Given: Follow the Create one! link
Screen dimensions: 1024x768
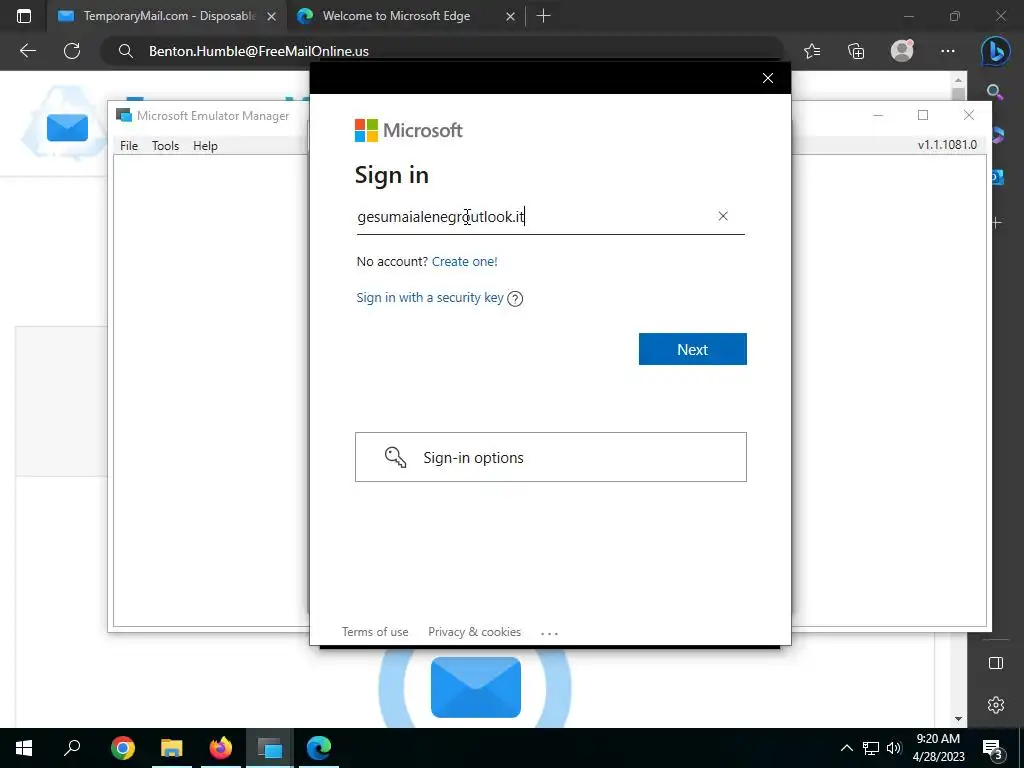Looking at the screenshot, I should [464, 261].
